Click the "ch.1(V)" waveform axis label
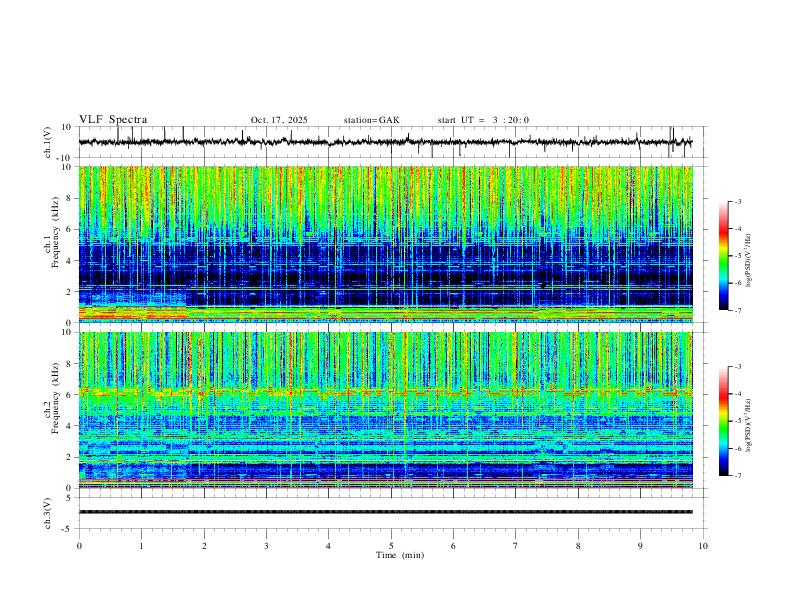Image resolution: width=792 pixels, height=612 pixels. [x=47, y=142]
